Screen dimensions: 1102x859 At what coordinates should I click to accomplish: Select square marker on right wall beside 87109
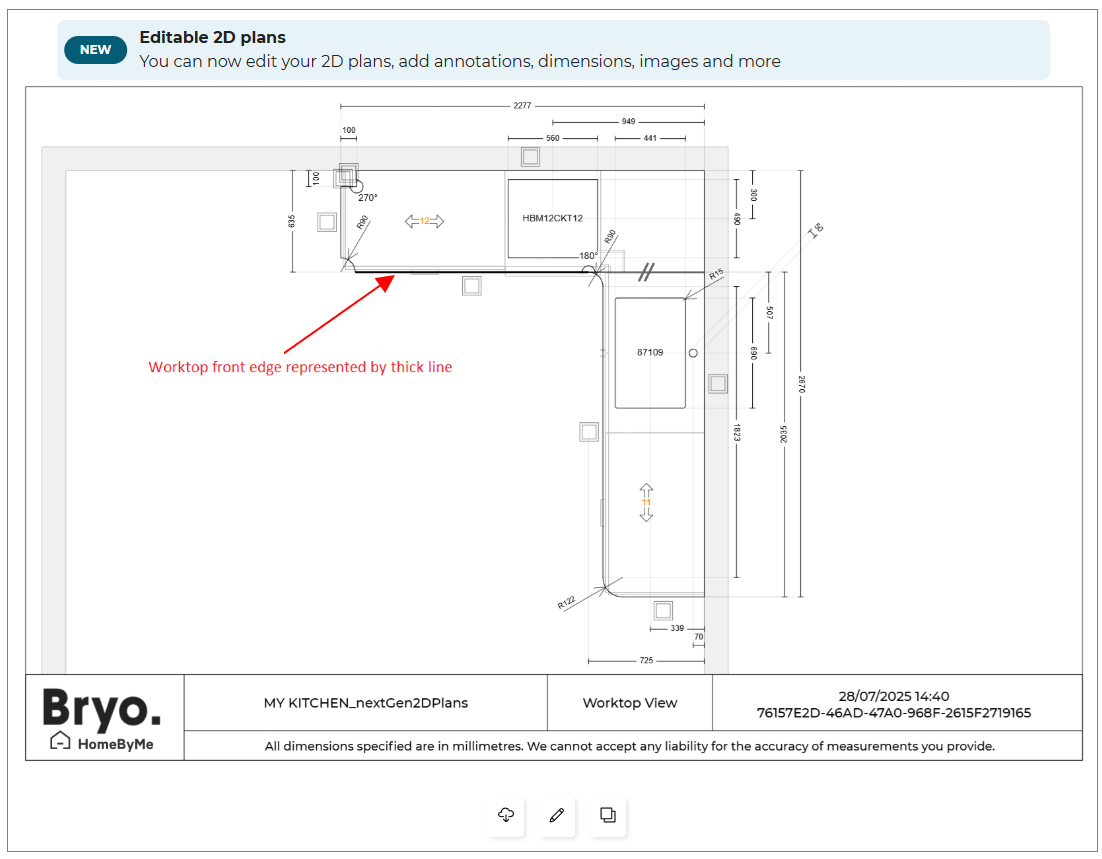(x=718, y=383)
